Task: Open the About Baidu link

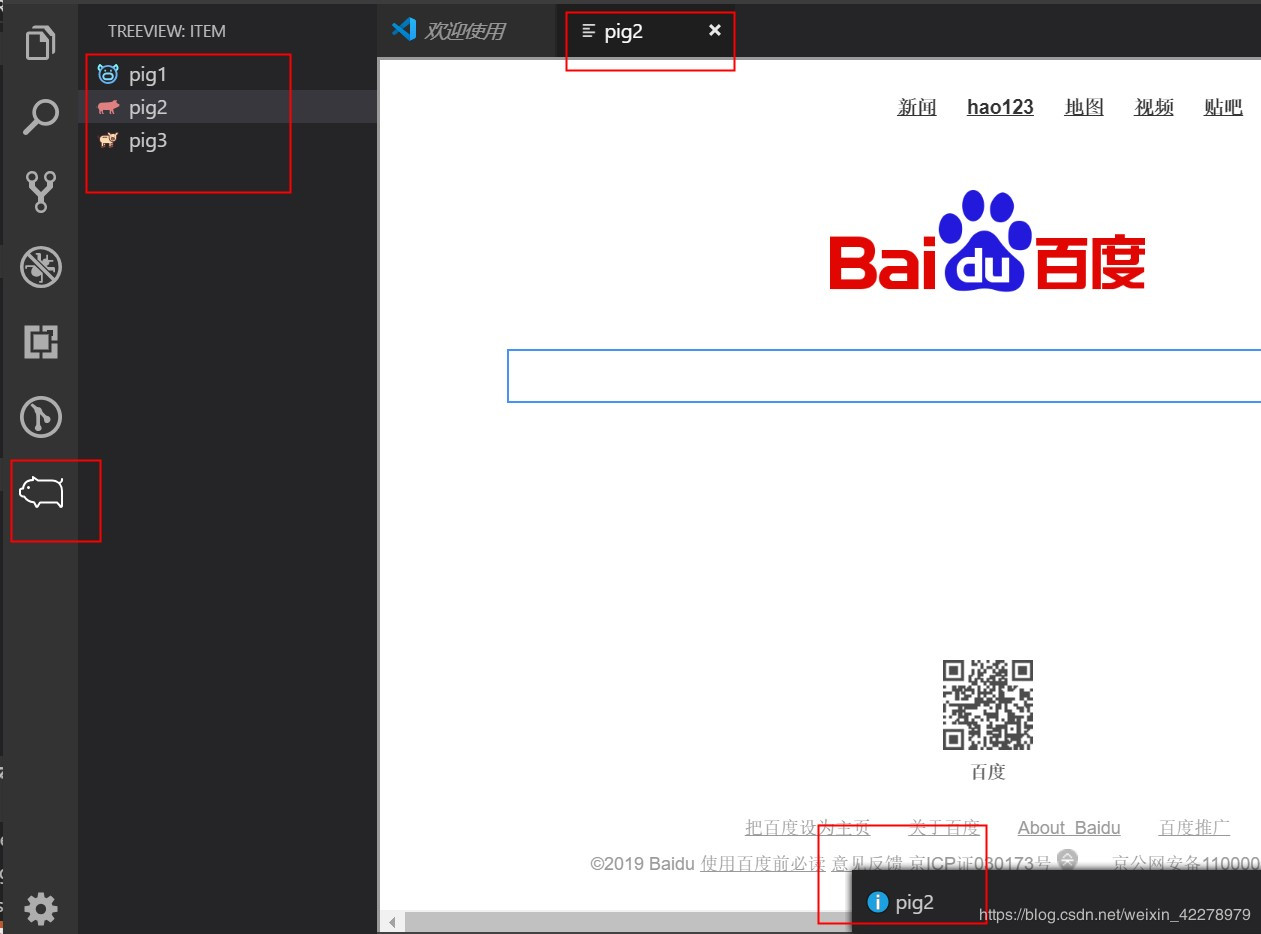Action: (1069, 828)
